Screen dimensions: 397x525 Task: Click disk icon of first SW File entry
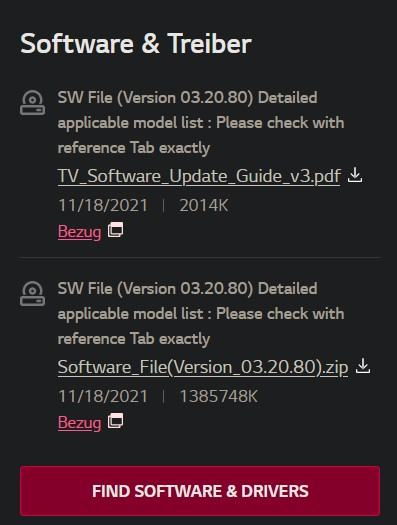pos(32,103)
